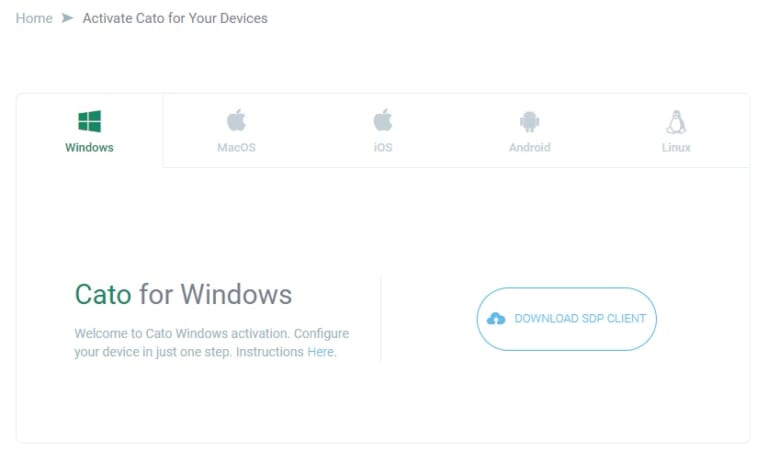
Task: Open the instructions 'Here' link
Action: click(x=320, y=352)
